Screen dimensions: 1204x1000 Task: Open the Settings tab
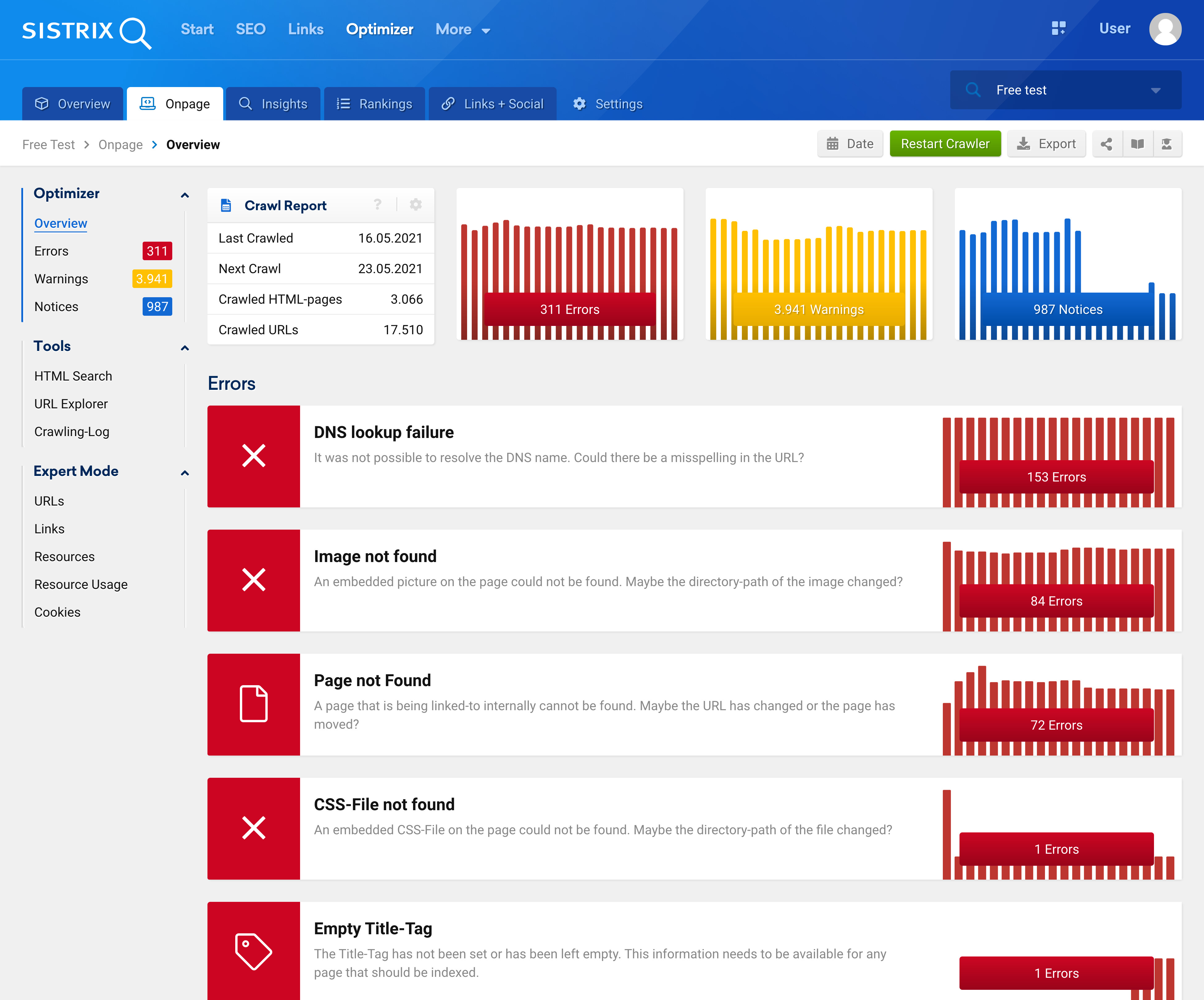point(608,104)
